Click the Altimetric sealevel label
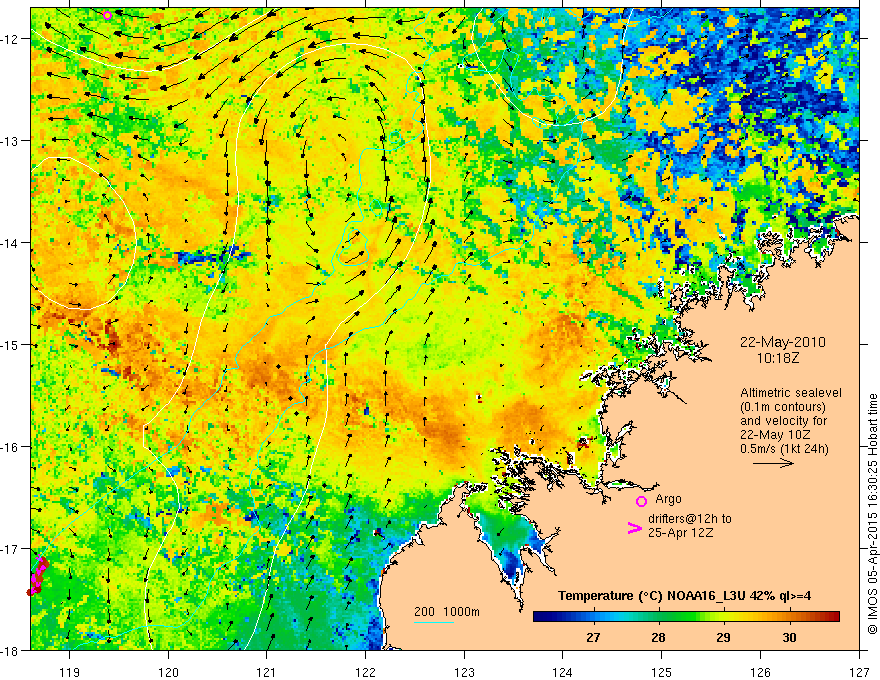 coord(791,393)
